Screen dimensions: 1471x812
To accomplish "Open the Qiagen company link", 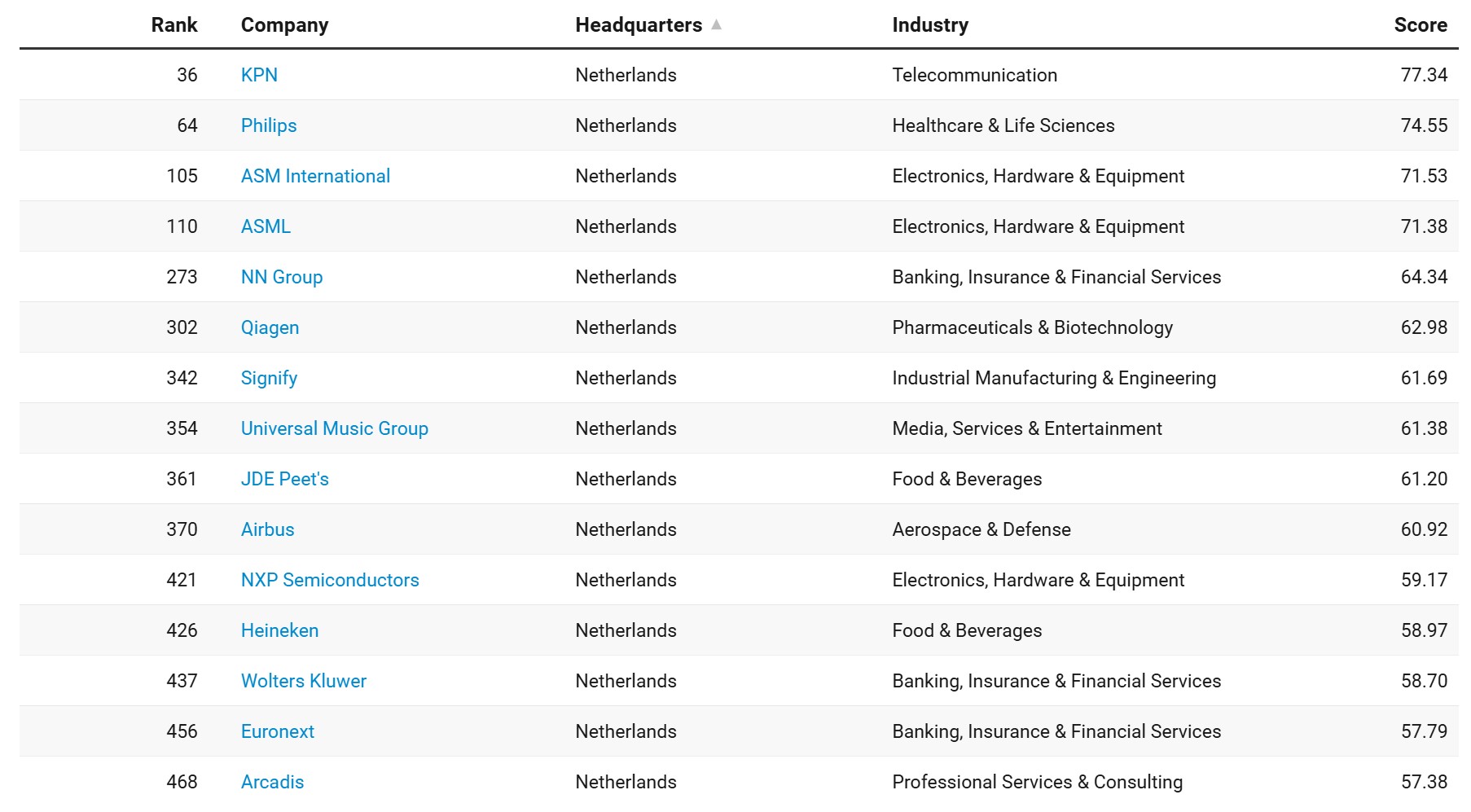I will pyautogui.click(x=270, y=327).
